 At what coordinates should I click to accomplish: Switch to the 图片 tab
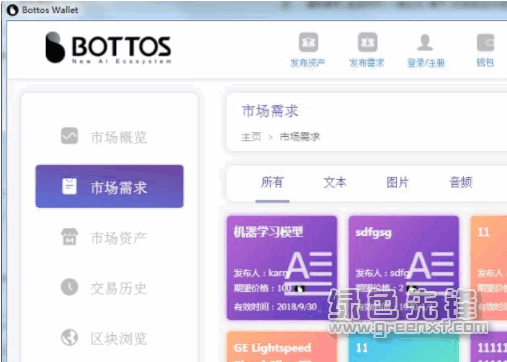[397, 182]
